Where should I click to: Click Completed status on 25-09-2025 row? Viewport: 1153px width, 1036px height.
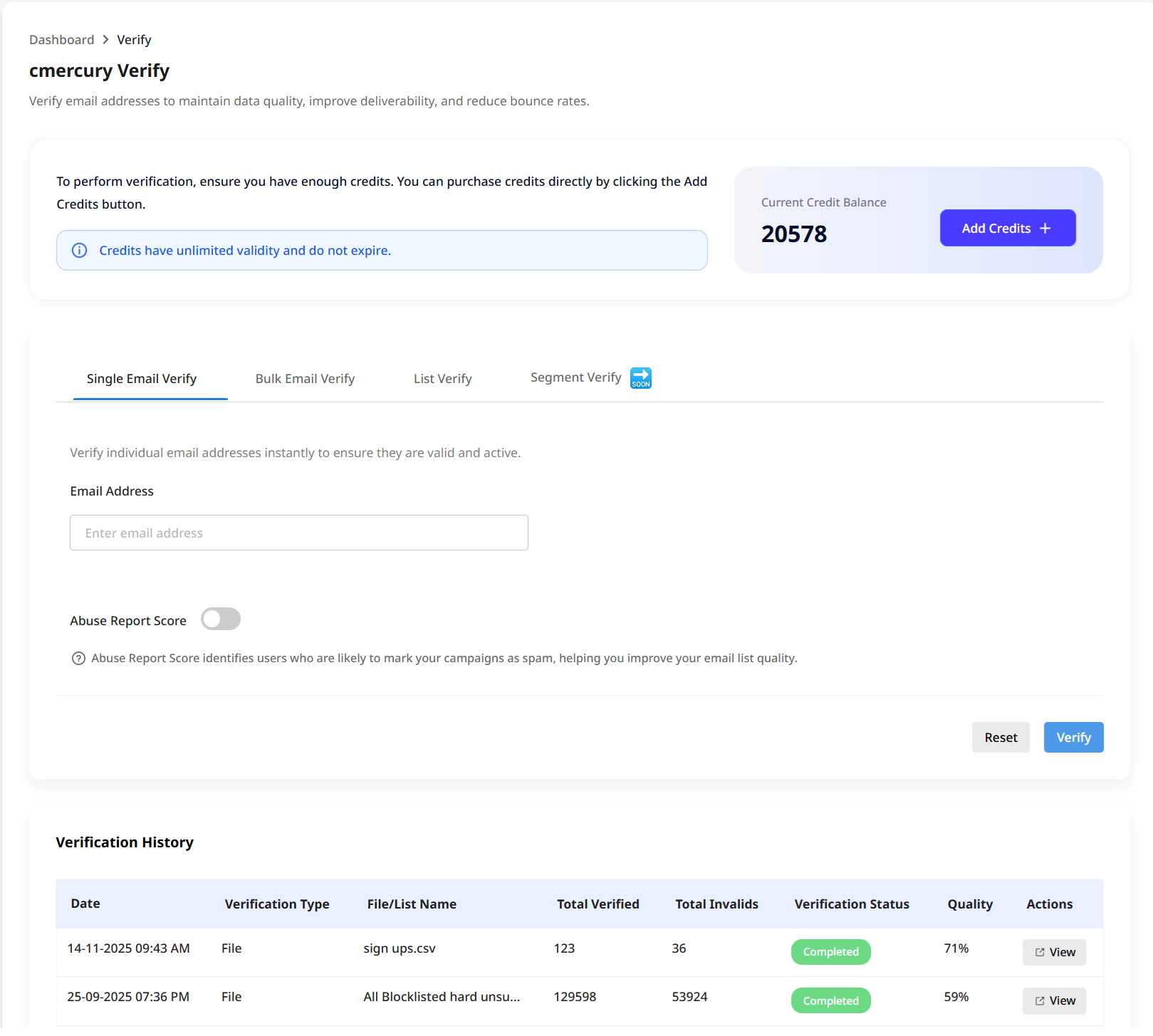pos(830,1000)
